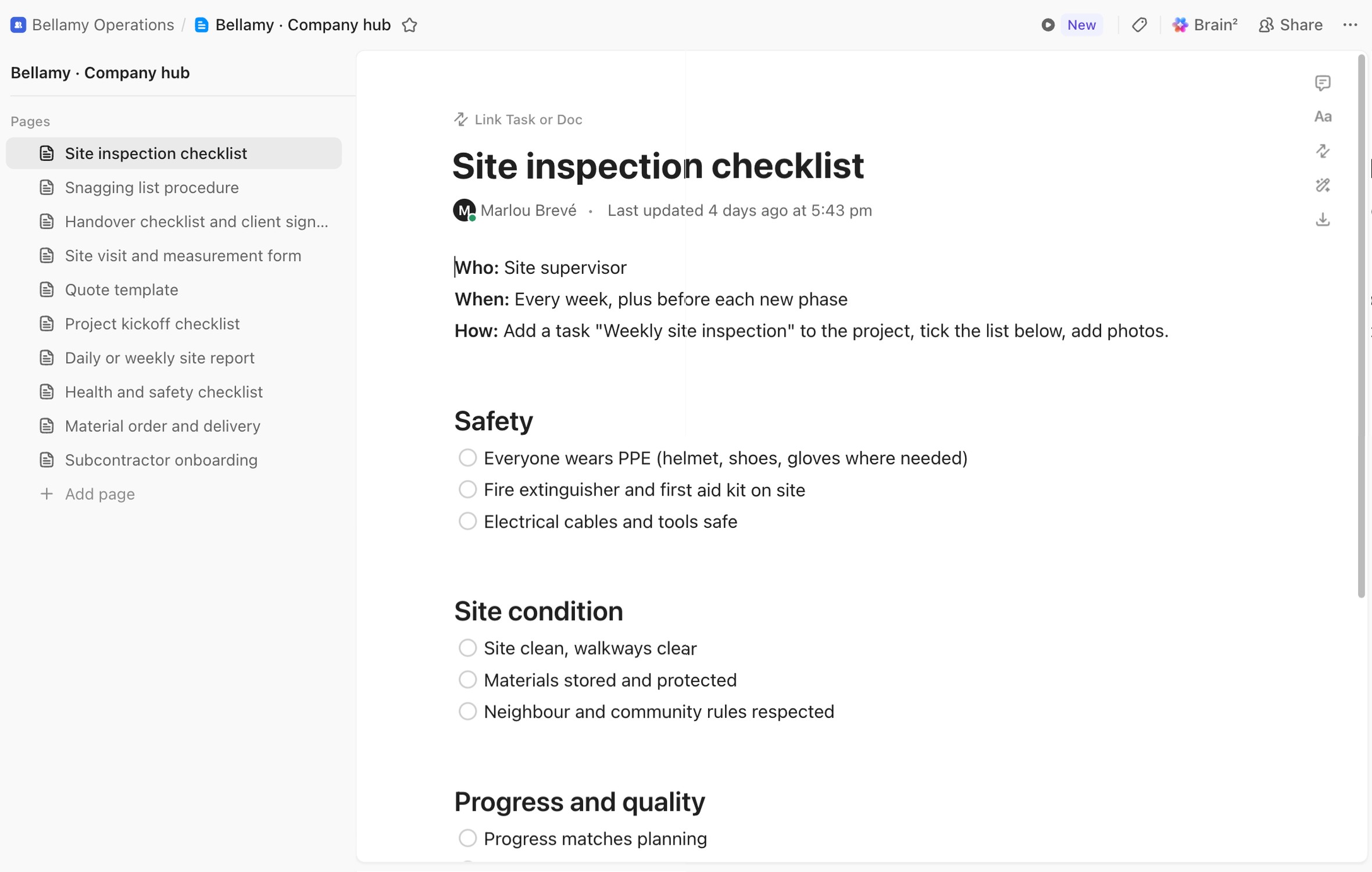Click the magic wand edit icon

[1323, 185]
